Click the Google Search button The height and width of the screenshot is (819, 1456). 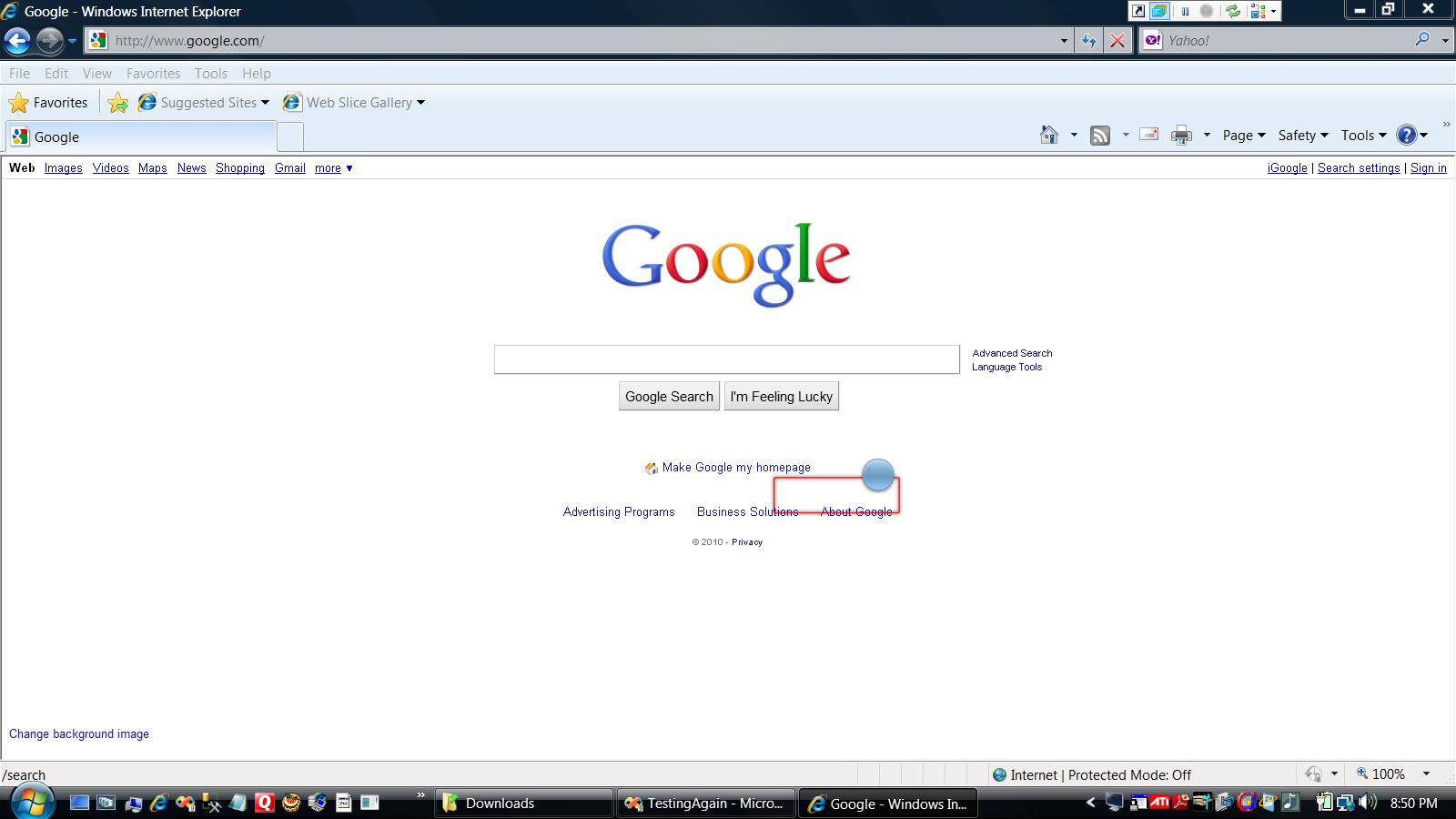click(x=669, y=397)
